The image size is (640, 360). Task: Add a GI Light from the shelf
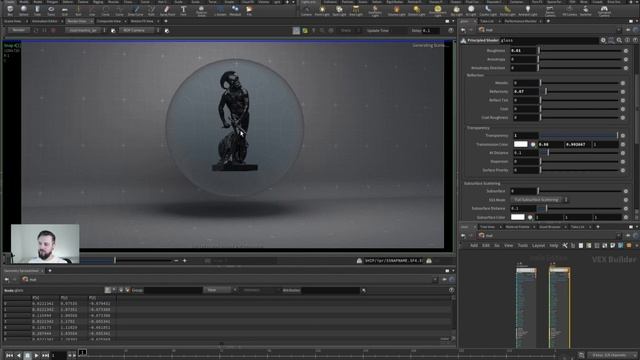coord(471,11)
